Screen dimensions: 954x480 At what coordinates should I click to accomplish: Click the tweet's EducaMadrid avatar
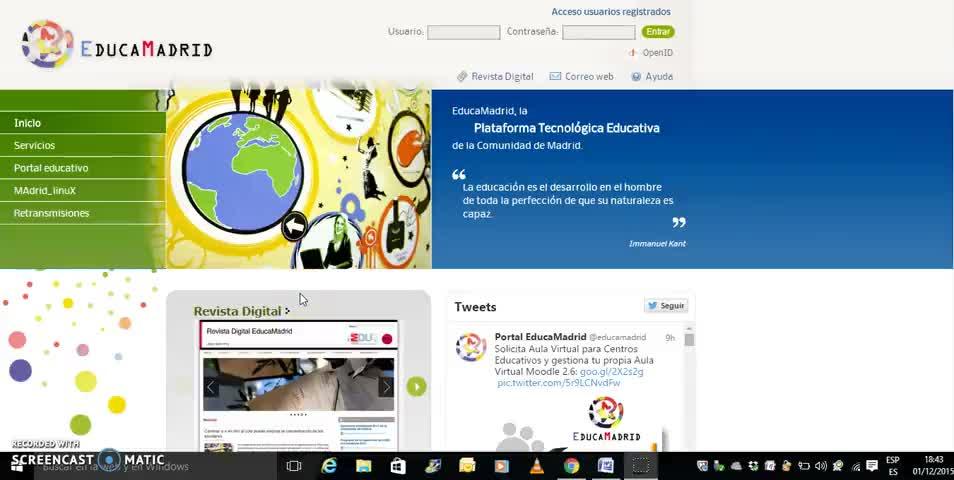click(x=471, y=347)
